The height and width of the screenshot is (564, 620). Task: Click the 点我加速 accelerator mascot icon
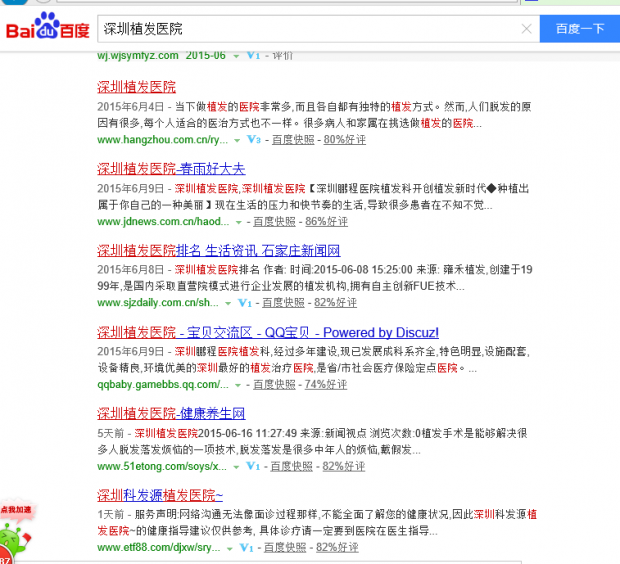pyautogui.click(x=16, y=532)
